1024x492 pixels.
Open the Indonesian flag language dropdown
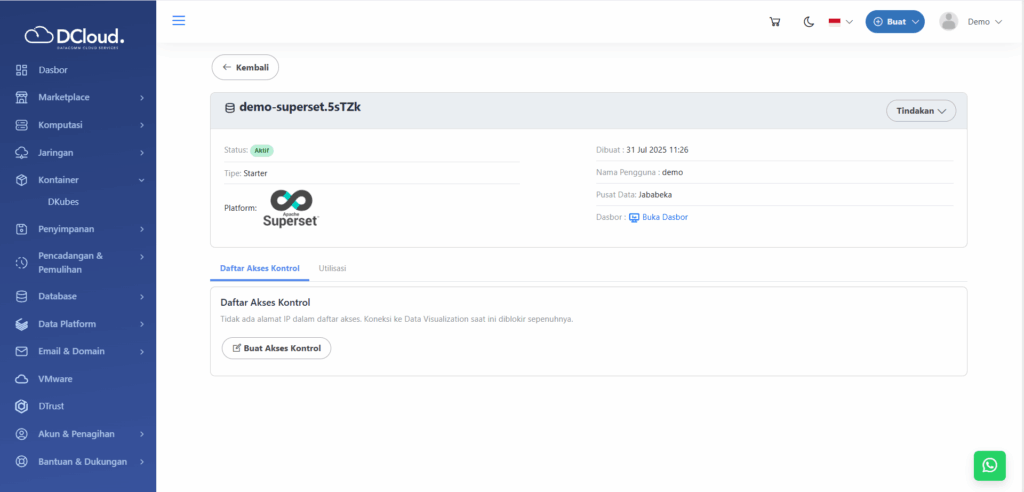840,22
